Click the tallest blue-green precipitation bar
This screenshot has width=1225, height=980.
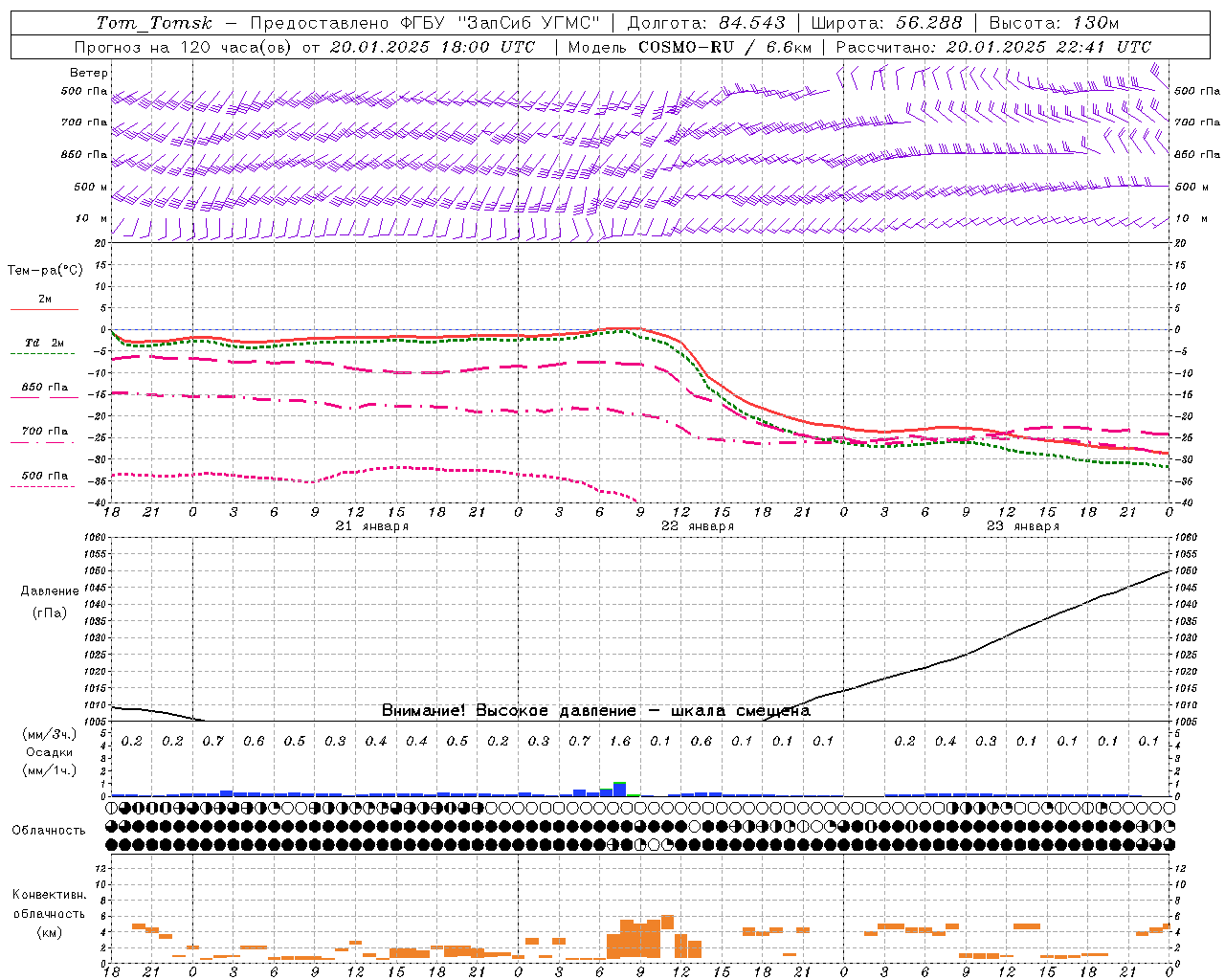620,789
